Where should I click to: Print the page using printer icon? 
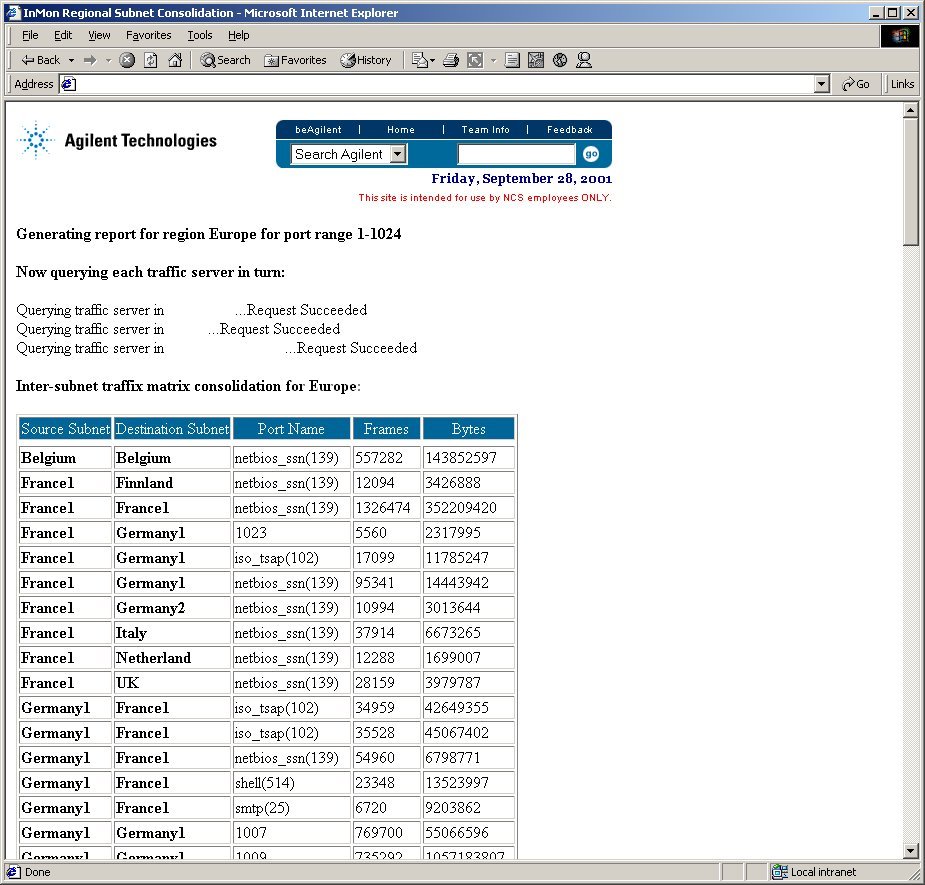450,60
